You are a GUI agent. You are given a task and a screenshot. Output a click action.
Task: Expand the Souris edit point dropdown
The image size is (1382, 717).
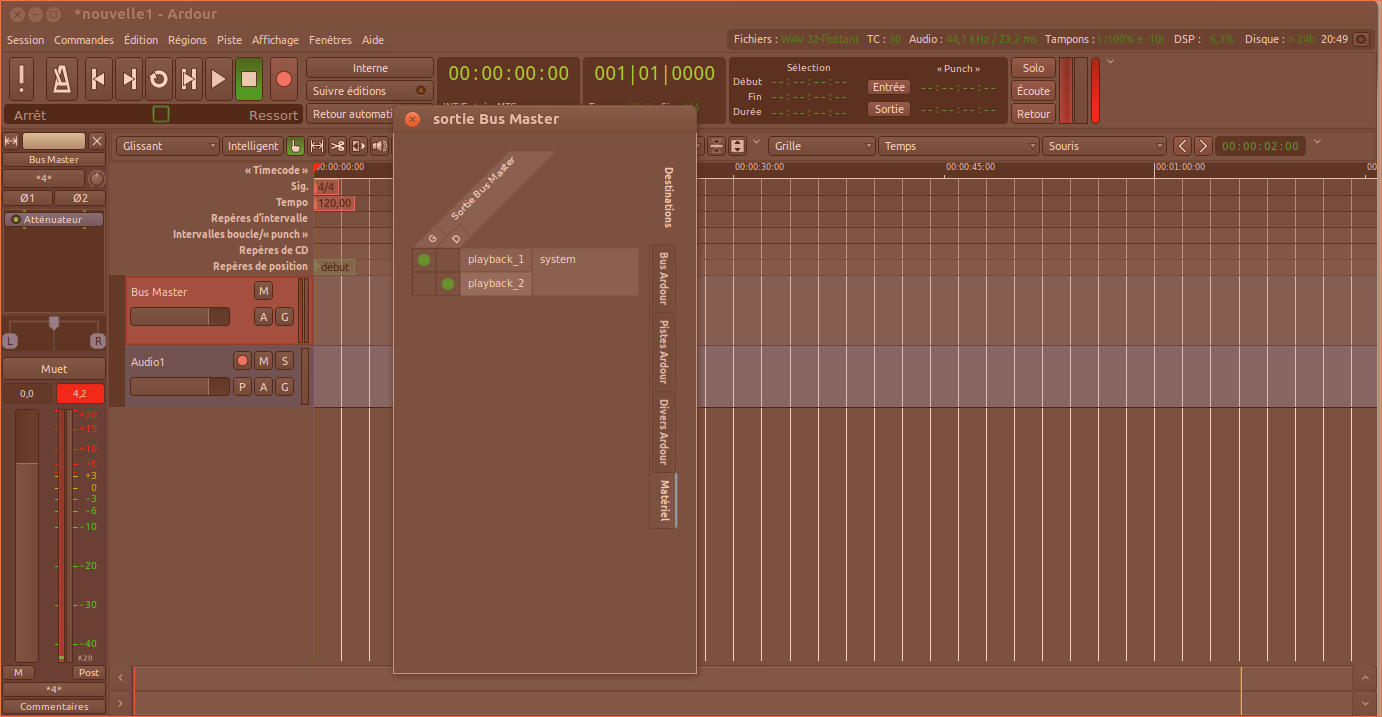pos(1104,146)
